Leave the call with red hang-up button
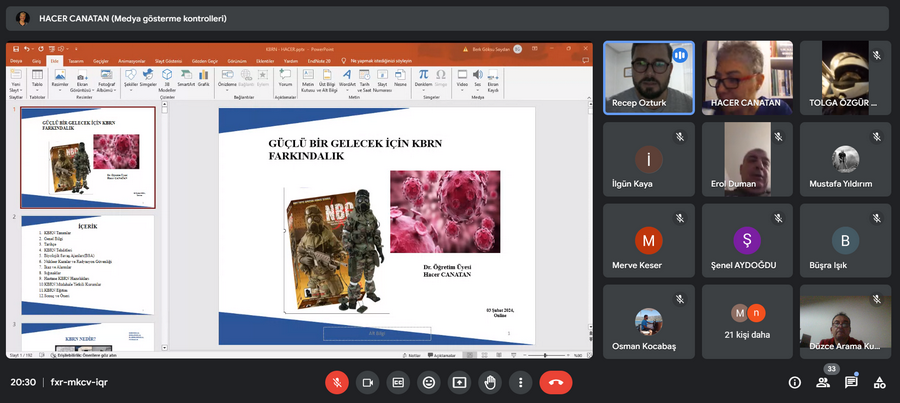This screenshot has height=403, width=900. [x=556, y=382]
